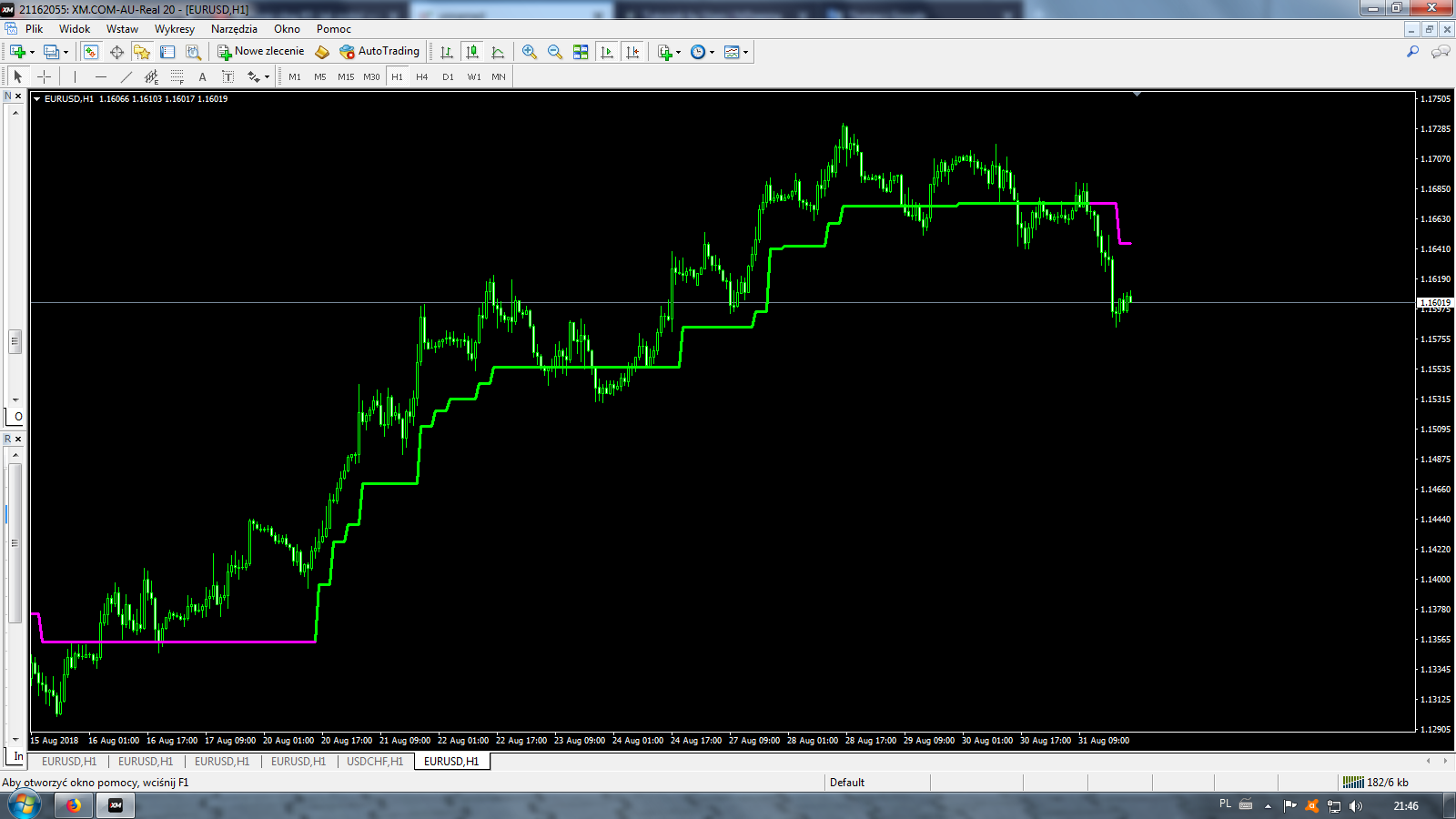Viewport: 1456px width, 819px height.
Task: Open the Strategy Tester icon
Action: click(x=193, y=52)
